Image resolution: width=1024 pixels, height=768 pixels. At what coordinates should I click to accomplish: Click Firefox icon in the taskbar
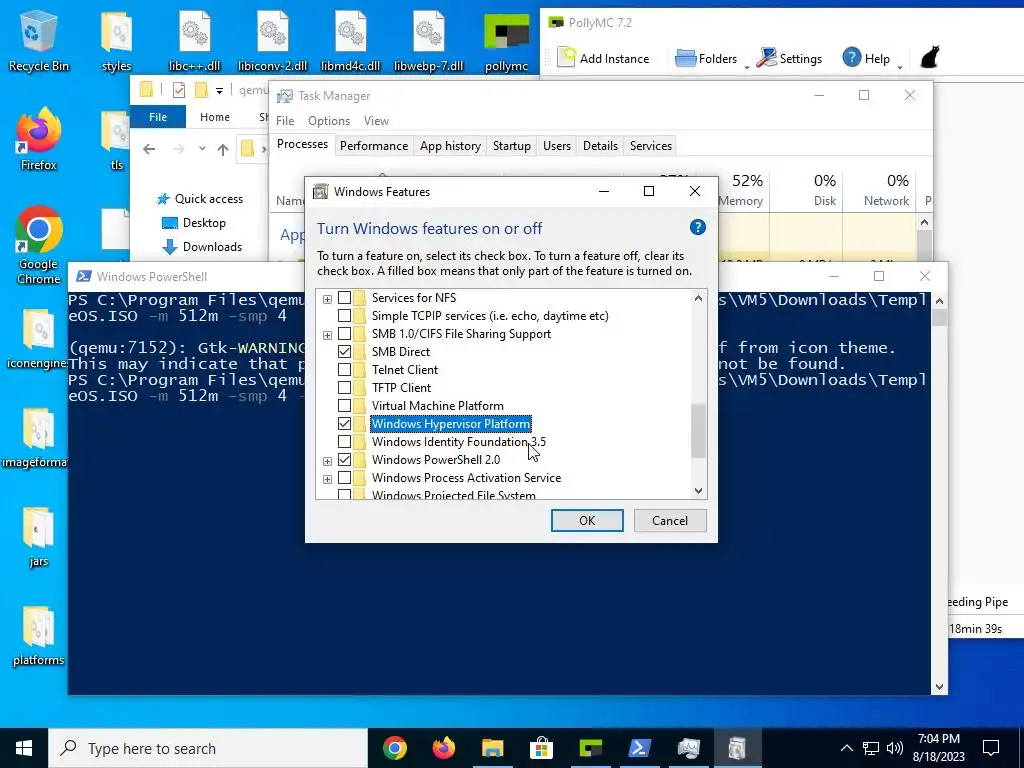(443, 748)
